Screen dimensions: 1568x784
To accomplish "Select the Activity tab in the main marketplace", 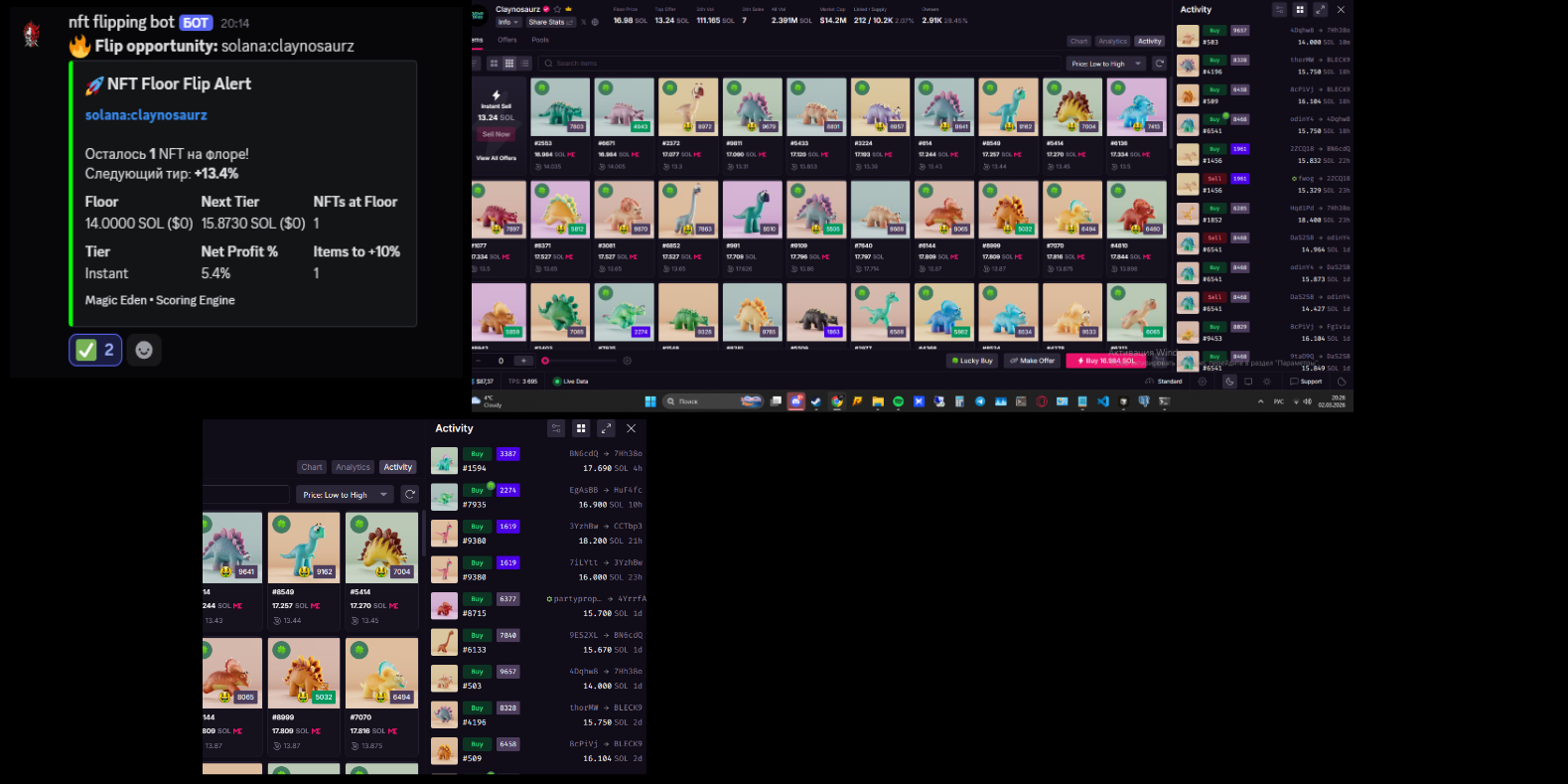I will click(1150, 41).
